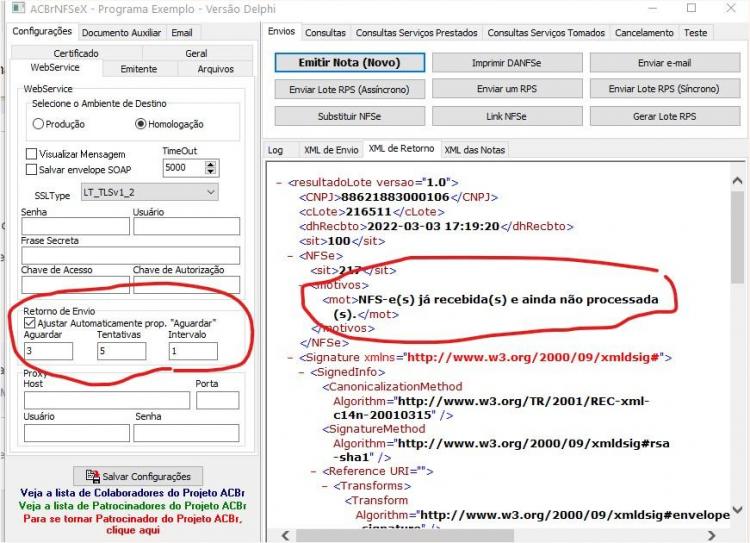Show XML de Retorno tab
This screenshot has width=750, height=543.
coord(402,149)
